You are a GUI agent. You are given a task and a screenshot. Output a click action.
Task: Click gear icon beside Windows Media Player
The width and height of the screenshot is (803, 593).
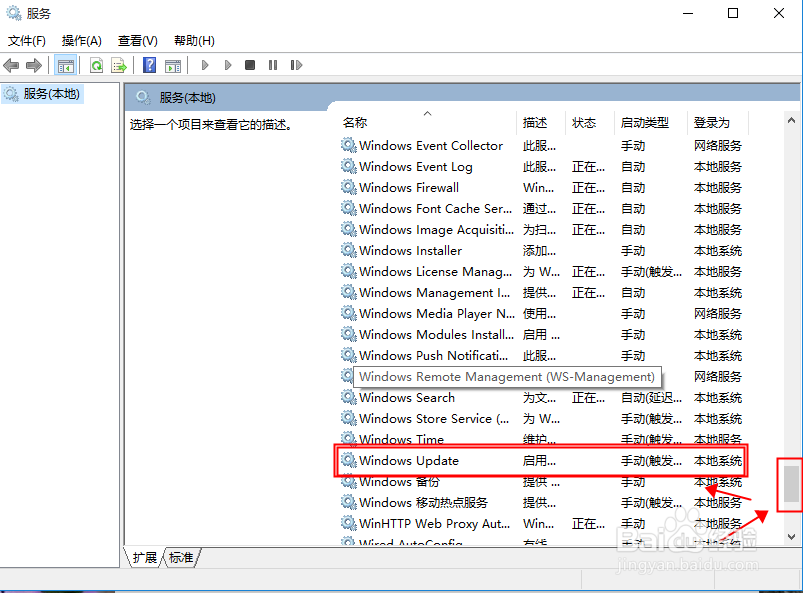(349, 313)
